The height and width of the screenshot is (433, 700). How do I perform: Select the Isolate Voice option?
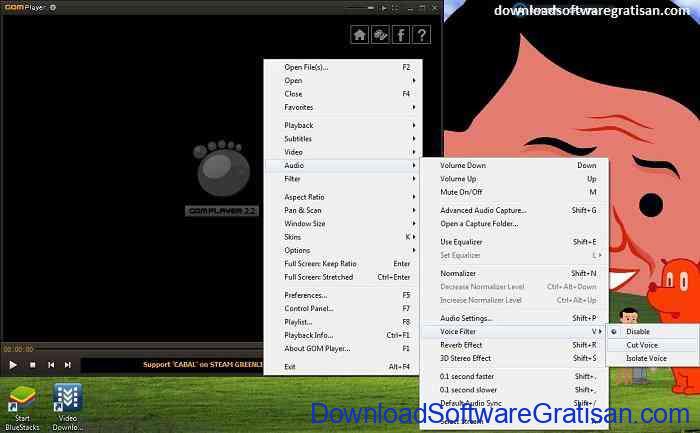pyautogui.click(x=652, y=358)
